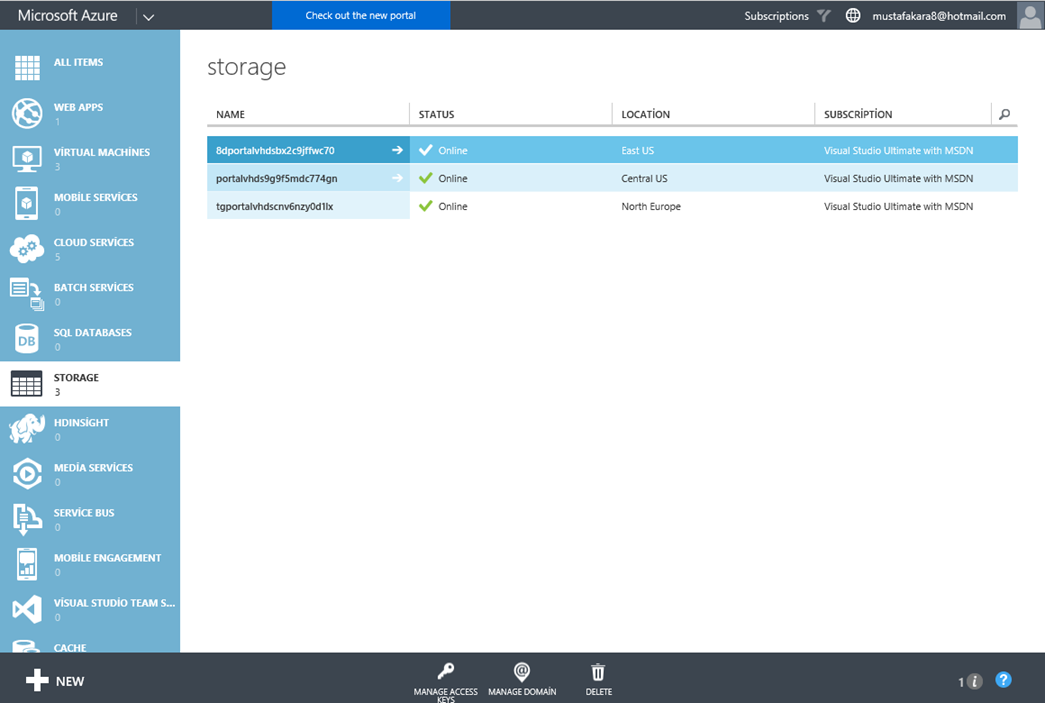Click the arrow on 8dportalvhdsbx2c9jffwc70 row

397,150
